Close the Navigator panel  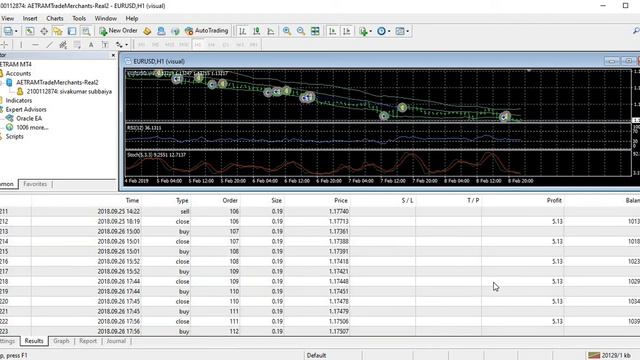pyautogui.click(x=113, y=55)
